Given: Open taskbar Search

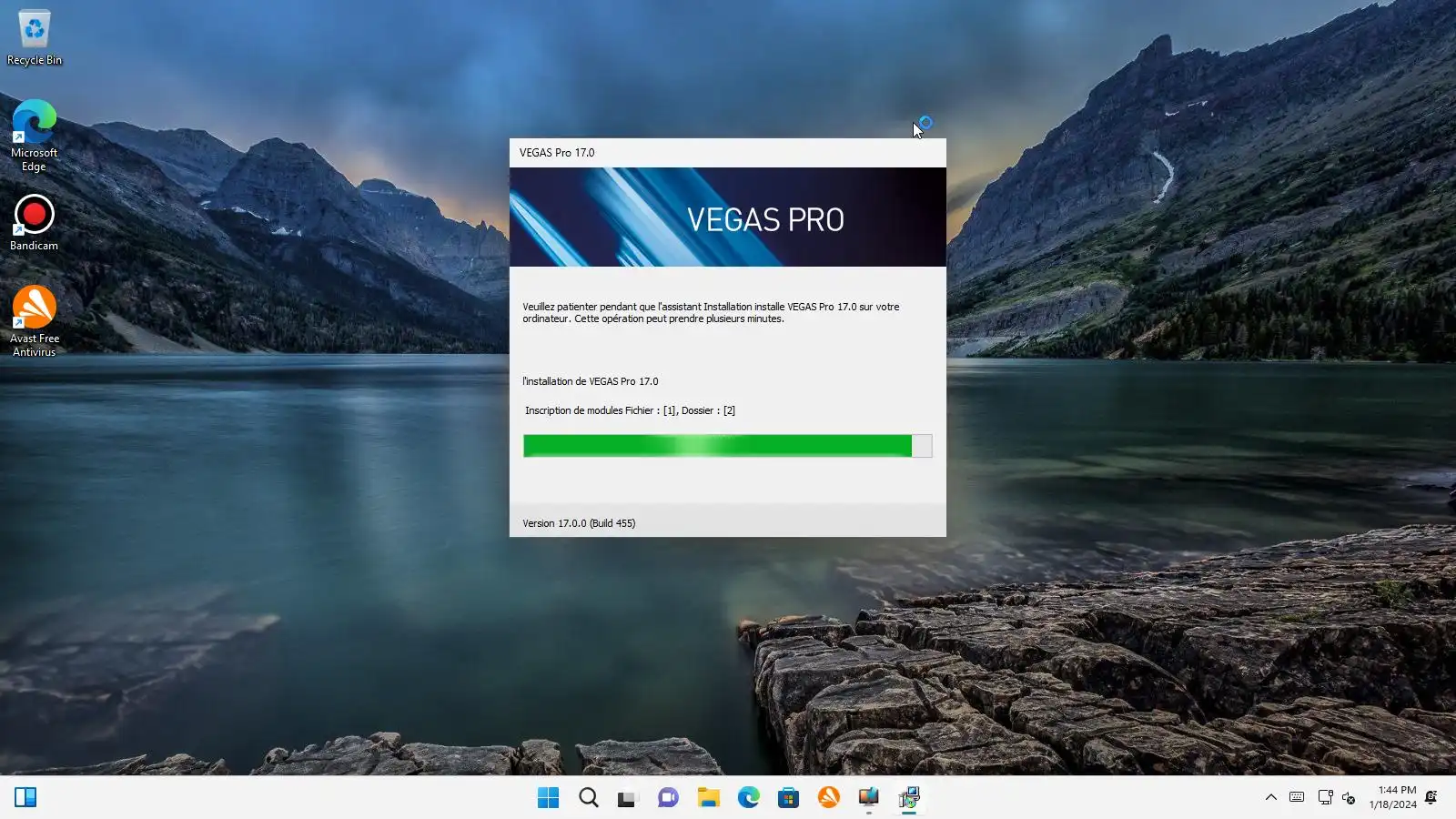Looking at the screenshot, I should [589, 797].
